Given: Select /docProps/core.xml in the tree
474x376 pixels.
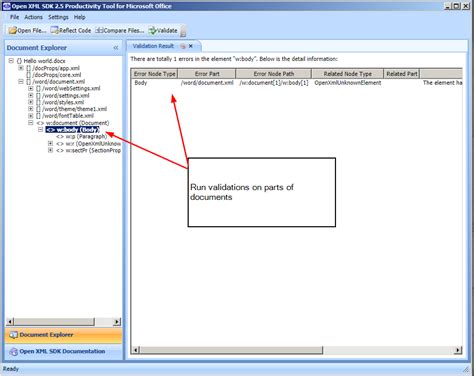Looking at the screenshot, I should (x=54, y=75).
